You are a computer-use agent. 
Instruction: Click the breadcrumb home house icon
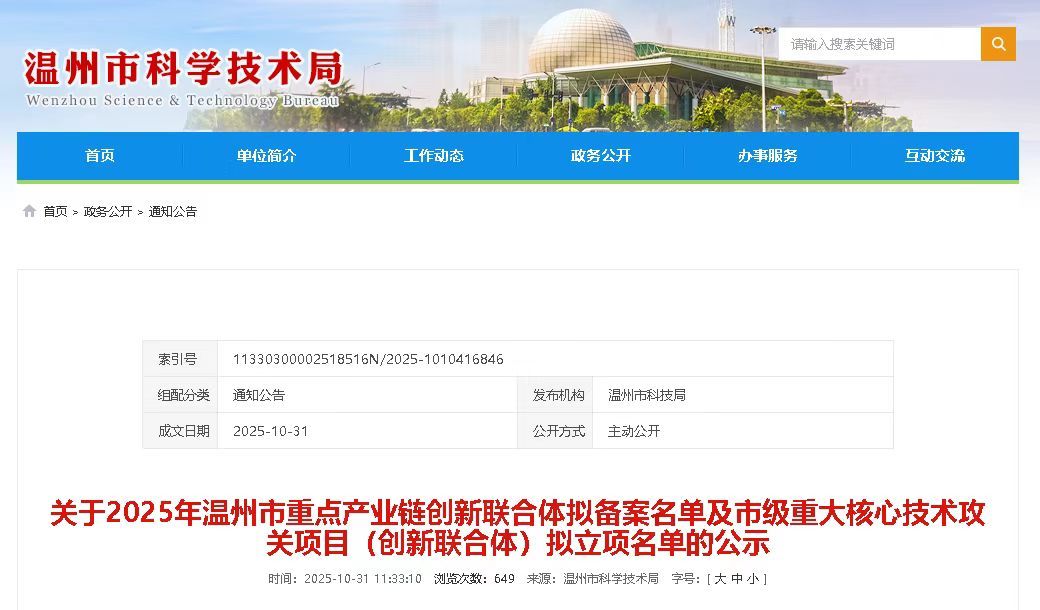point(29,211)
